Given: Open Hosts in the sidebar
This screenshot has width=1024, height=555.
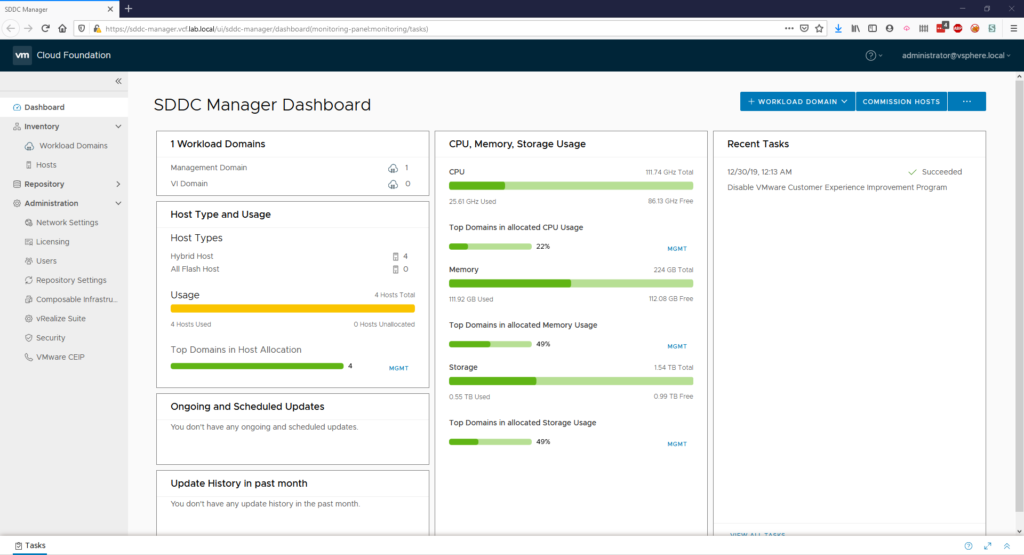Looking at the screenshot, I should click(x=46, y=165).
